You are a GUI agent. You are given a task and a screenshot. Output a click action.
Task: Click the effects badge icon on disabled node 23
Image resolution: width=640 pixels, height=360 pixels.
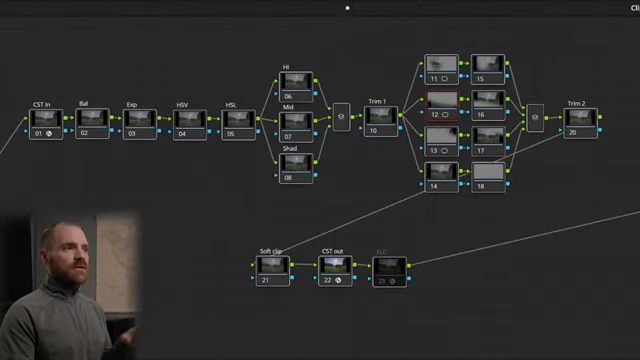click(392, 281)
